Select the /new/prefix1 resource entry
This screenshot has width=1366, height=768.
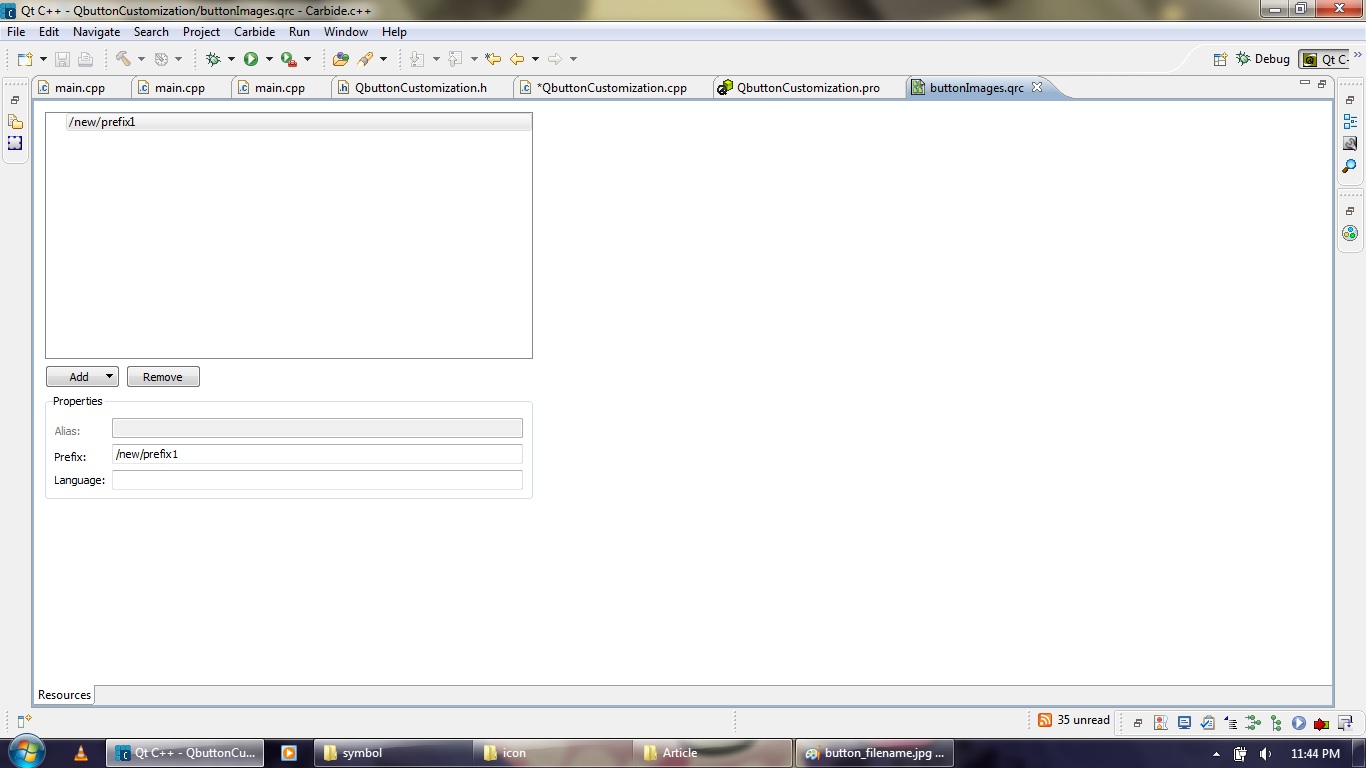[x=101, y=121]
